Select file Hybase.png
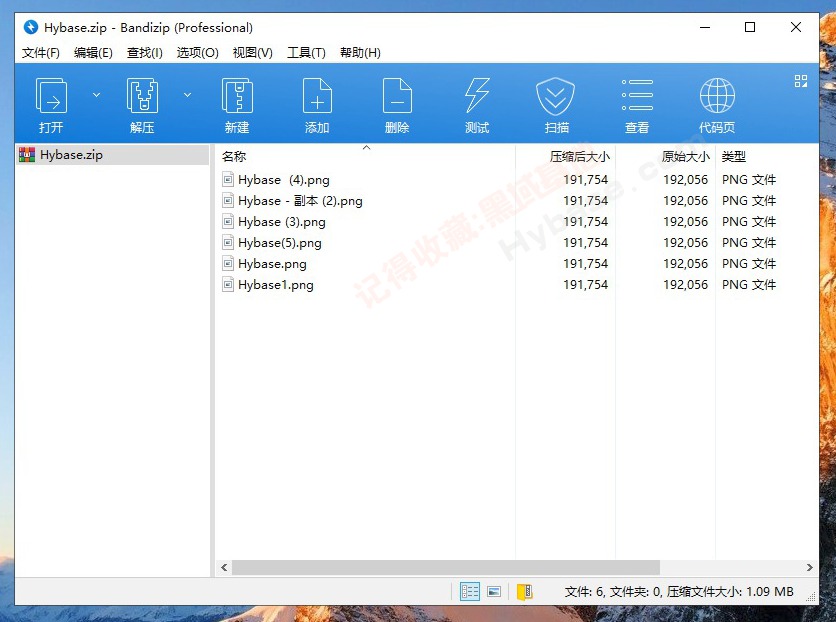 point(272,264)
